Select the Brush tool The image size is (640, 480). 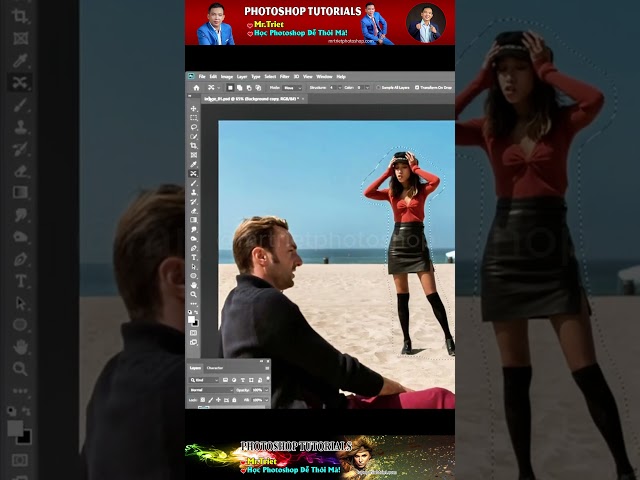[x=193, y=183]
